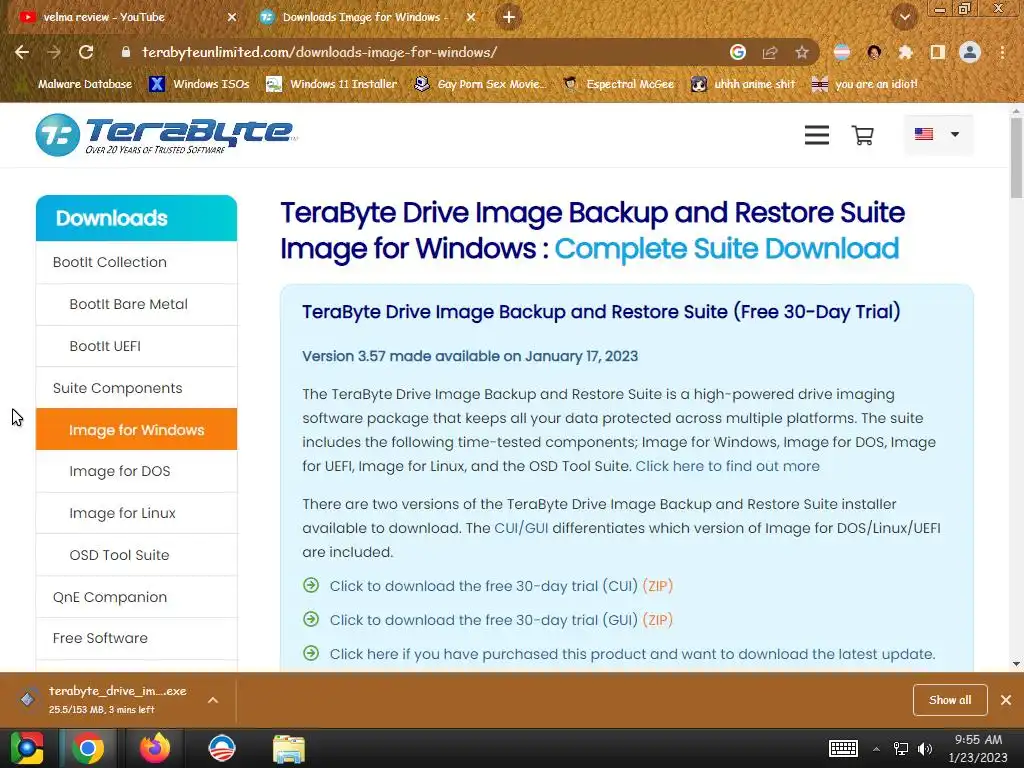1024x768 pixels.
Task: Select Free Software in the sidebar
Action: (x=136, y=638)
